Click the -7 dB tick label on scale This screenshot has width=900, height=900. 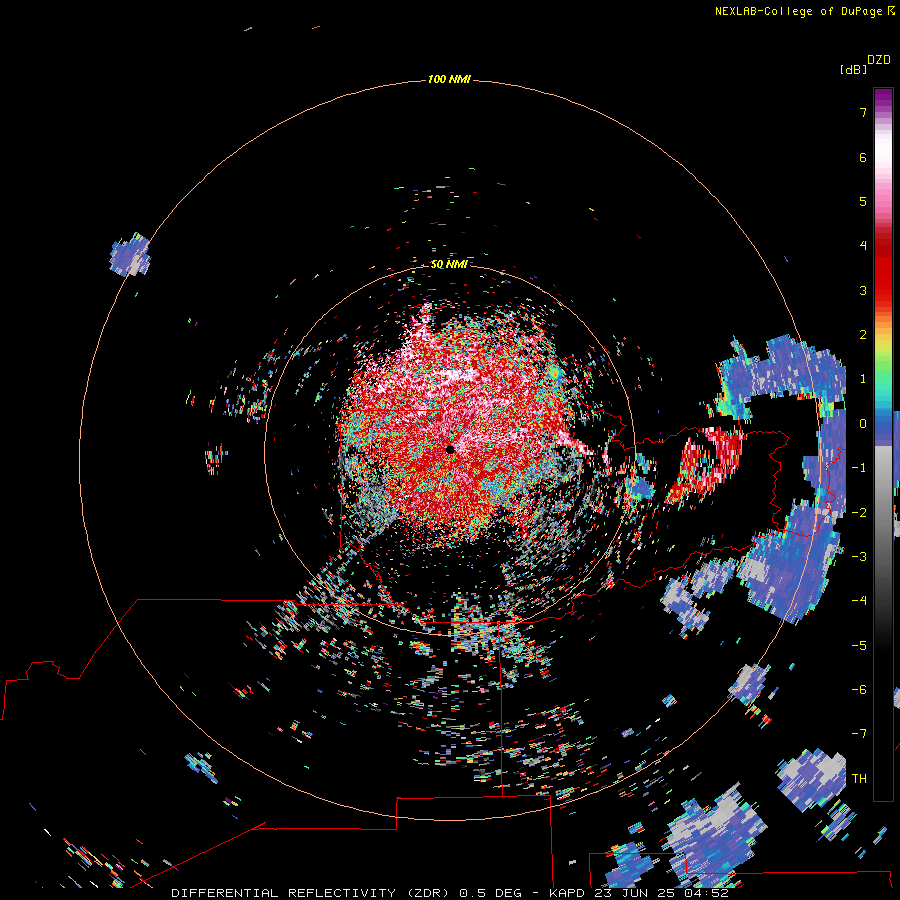tap(859, 734)
